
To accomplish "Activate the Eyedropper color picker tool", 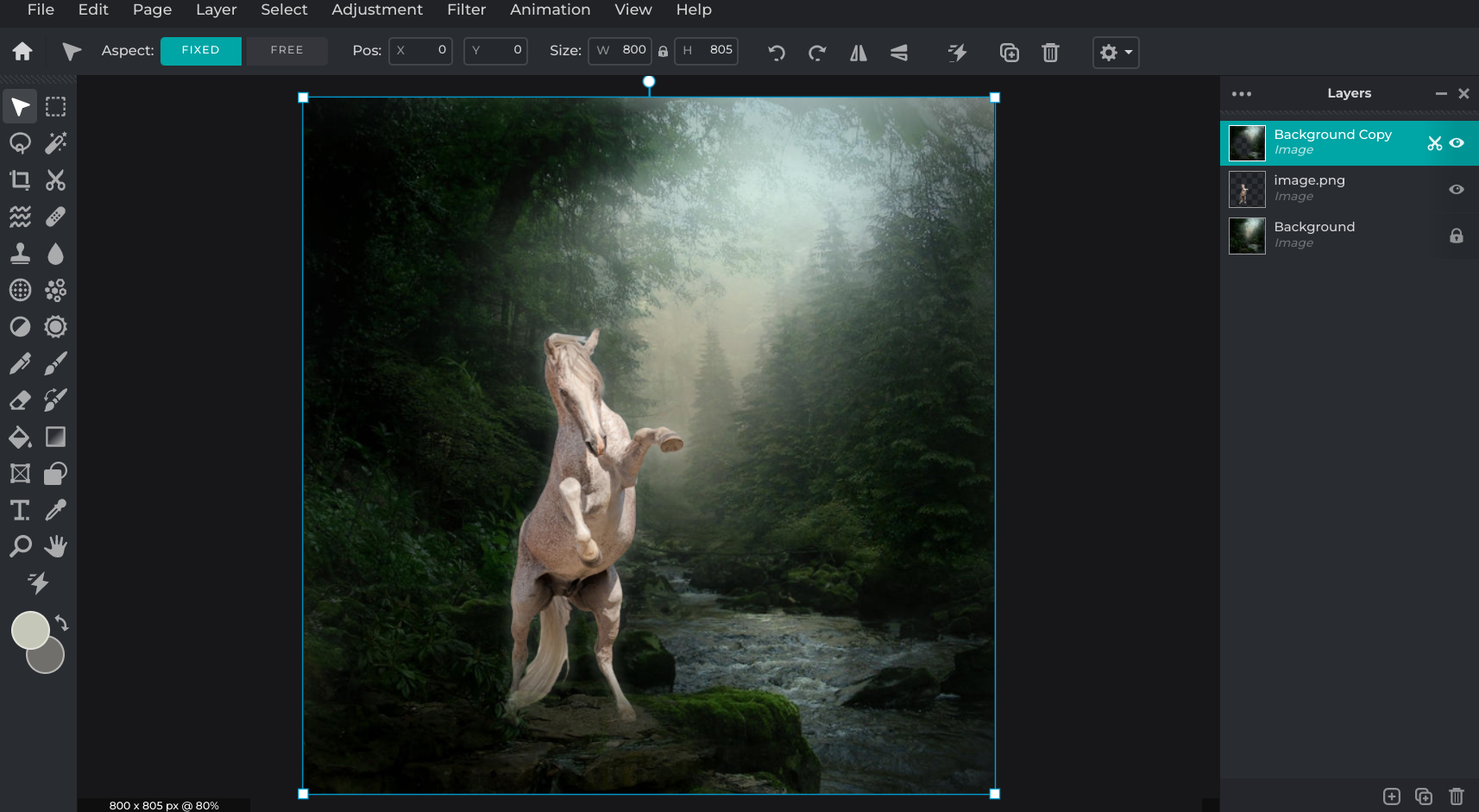I will coord(55,510).
